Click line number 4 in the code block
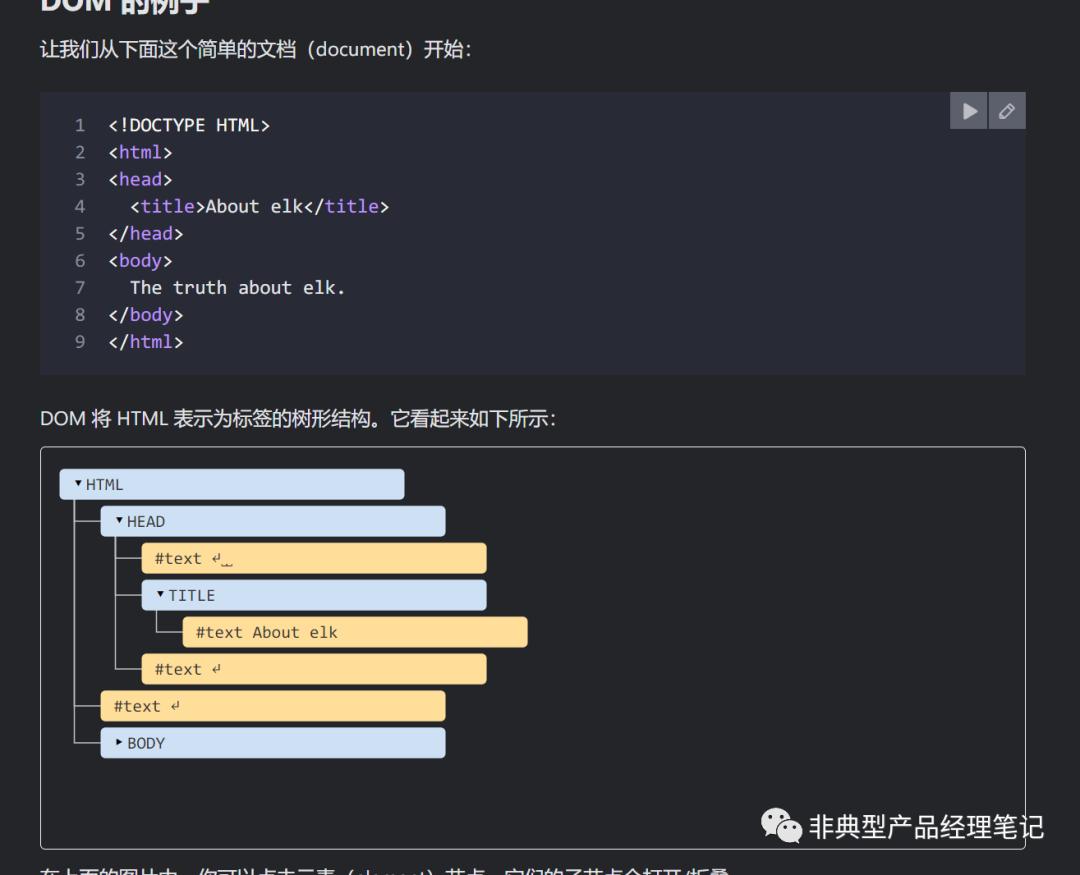Screen dimensions: 1080x875 pos(80,206)
